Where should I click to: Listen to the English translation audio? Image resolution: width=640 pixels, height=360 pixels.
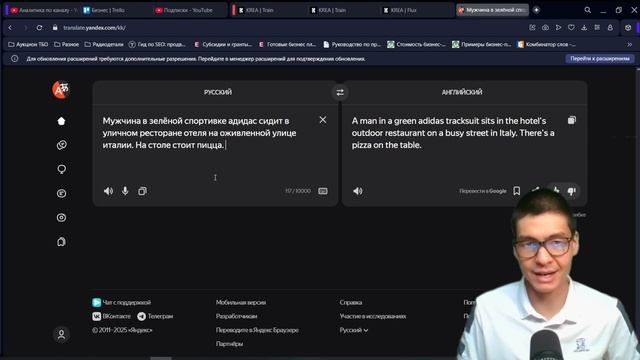(358, 191)
